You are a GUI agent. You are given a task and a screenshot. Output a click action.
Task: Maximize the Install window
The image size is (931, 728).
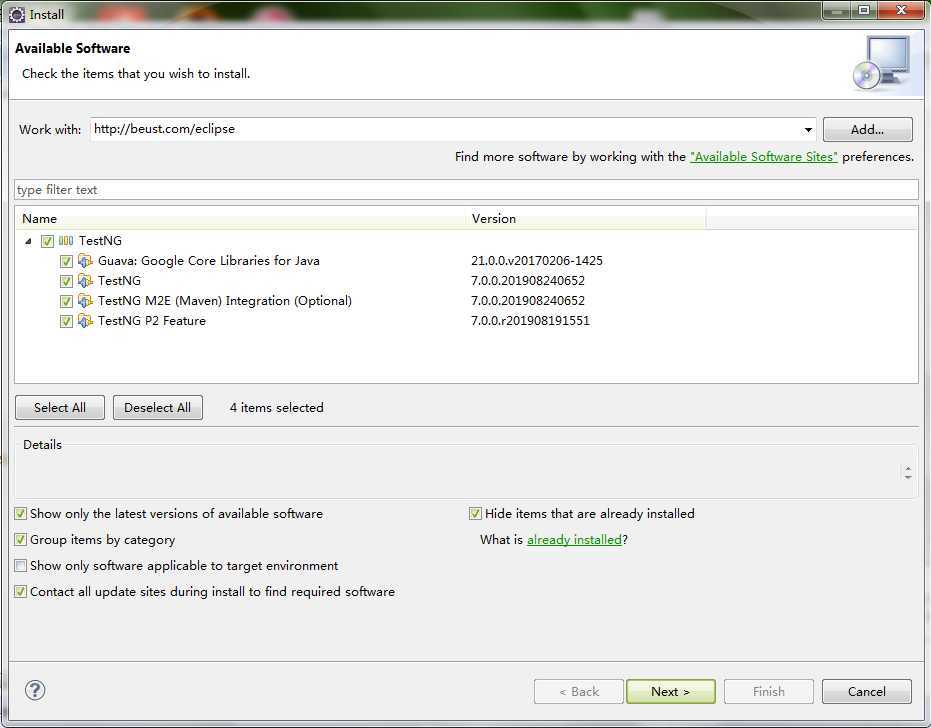(864, 10)
